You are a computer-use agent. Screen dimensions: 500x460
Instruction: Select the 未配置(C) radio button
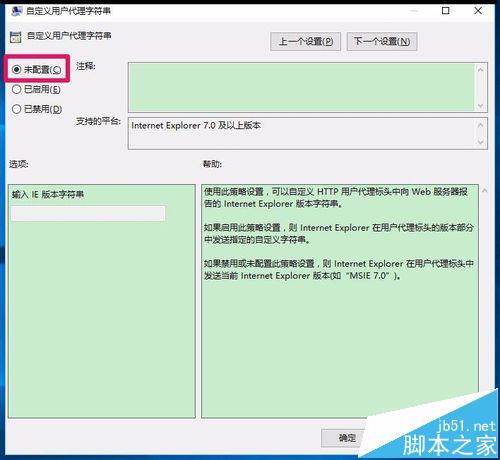pyautogui.click(x=36, y=69)
